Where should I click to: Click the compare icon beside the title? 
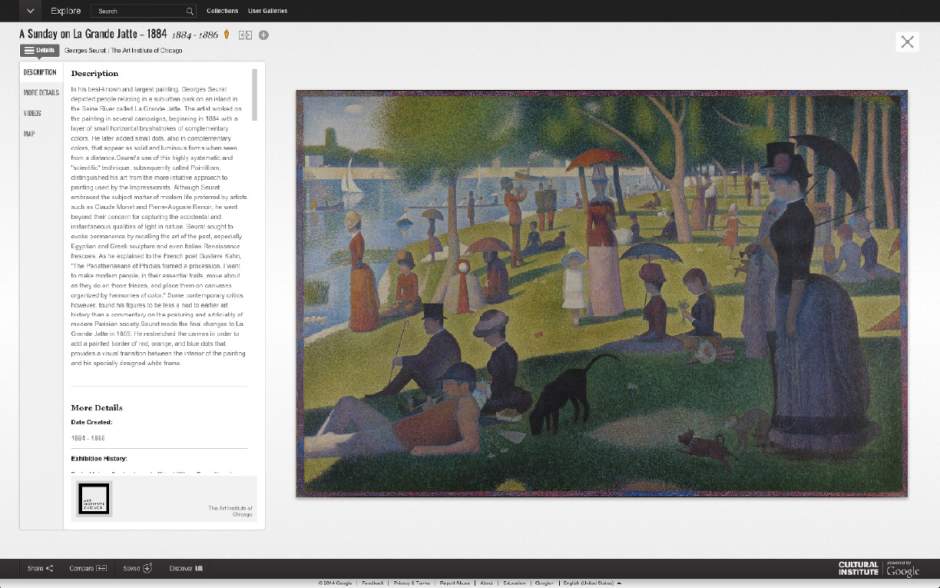click(245, 35)
